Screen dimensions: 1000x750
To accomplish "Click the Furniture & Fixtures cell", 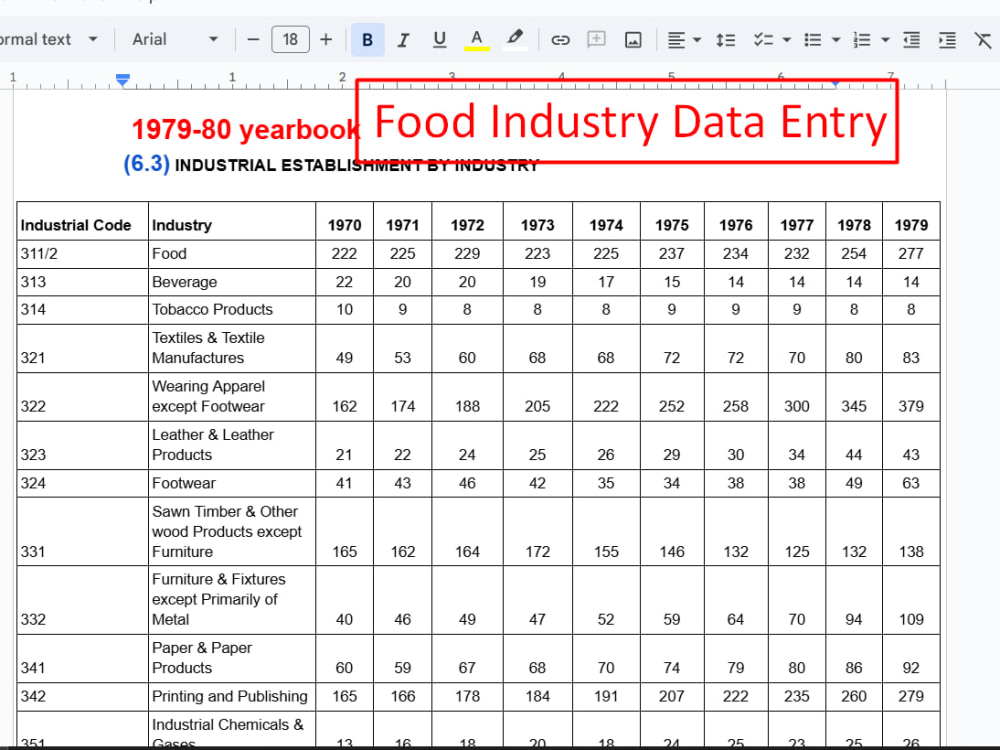I will coord(232,599).
